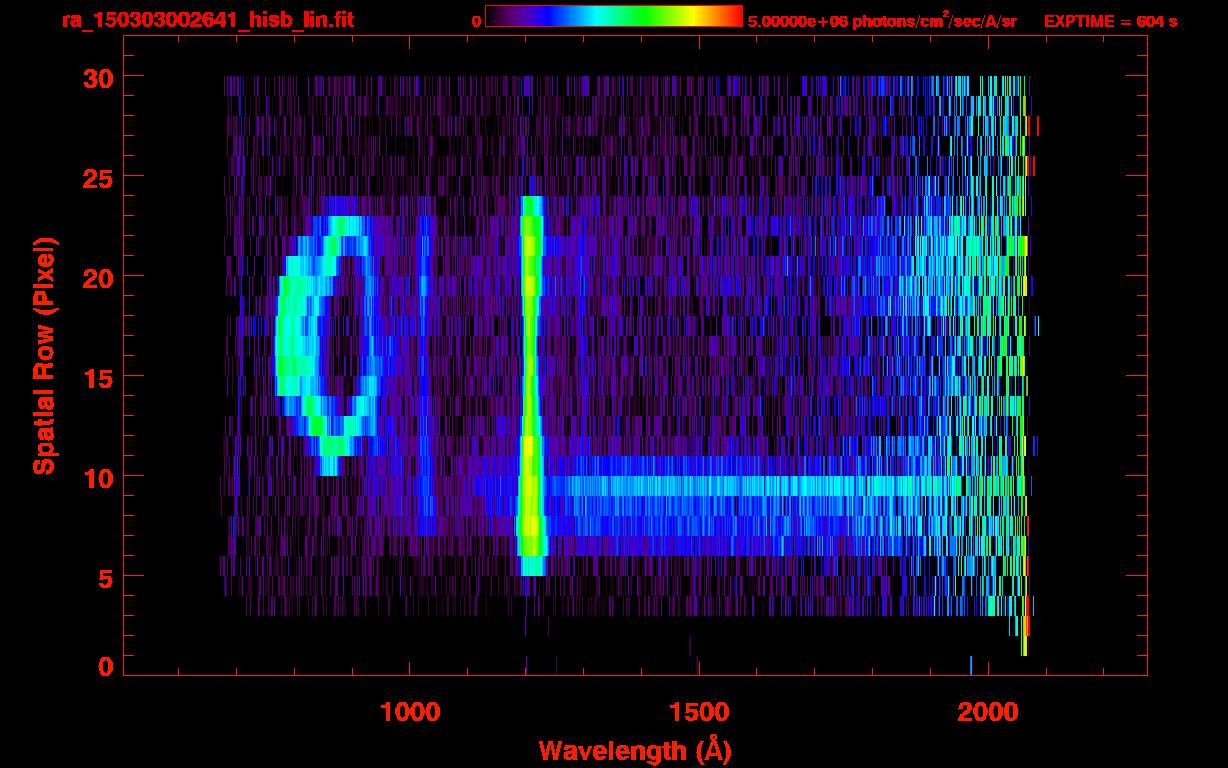Click the rainbow color scale bar
Image resolution: width=1228 pixels, height=768 pixels.
614,16
